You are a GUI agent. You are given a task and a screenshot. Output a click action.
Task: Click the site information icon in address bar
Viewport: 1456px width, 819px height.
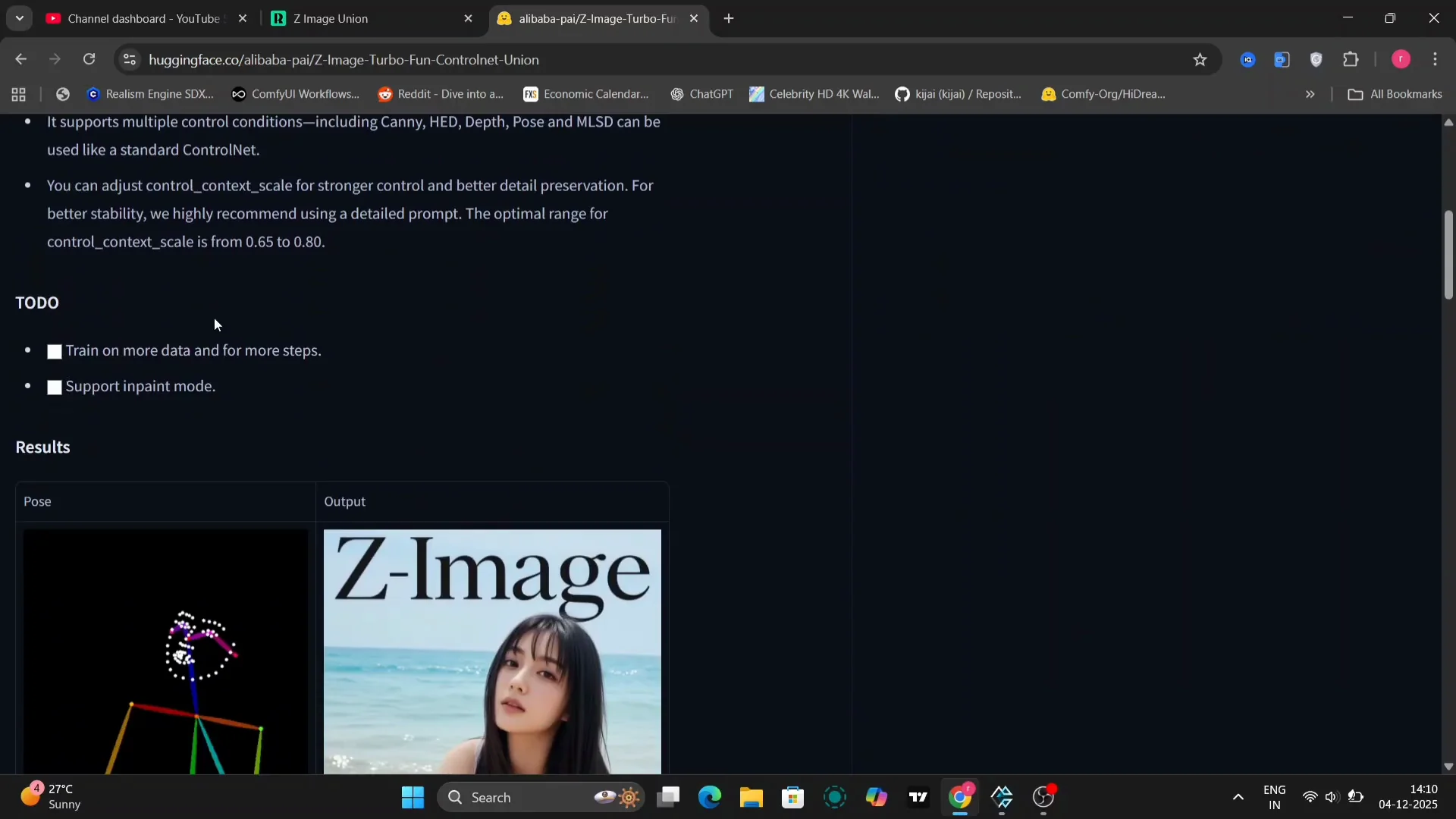pos(129,59)
